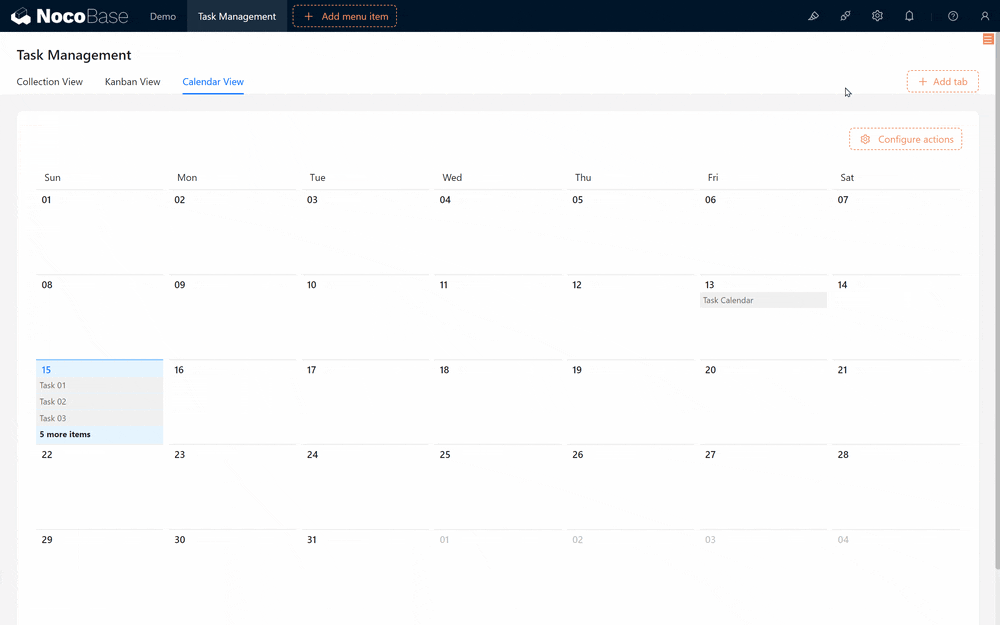Image resolution: width=1000 pixels, height=625 pixels.
Task: Select date 09 on the calendar
Action: (x=180, y=284)
